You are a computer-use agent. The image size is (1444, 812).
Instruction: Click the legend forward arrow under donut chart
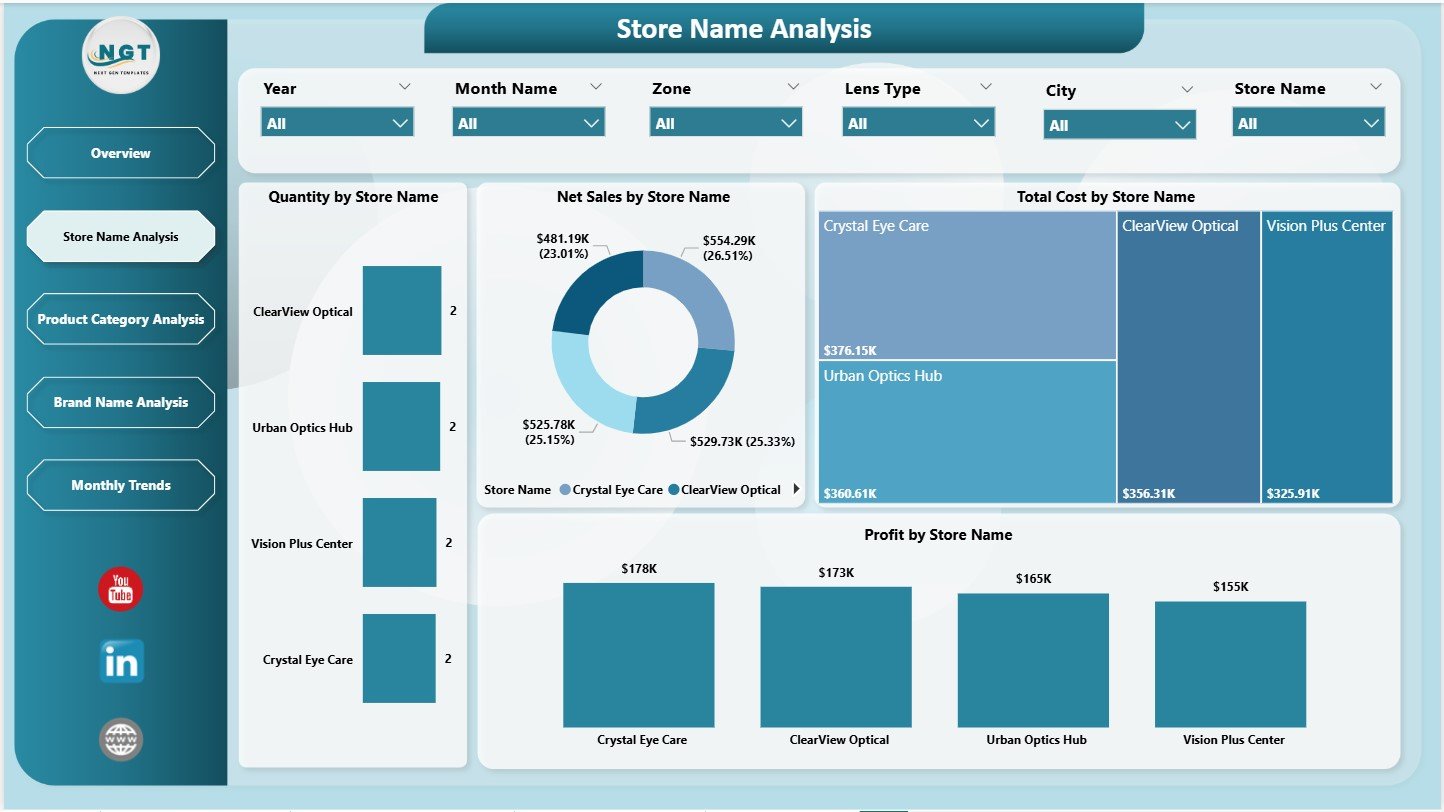795,489
